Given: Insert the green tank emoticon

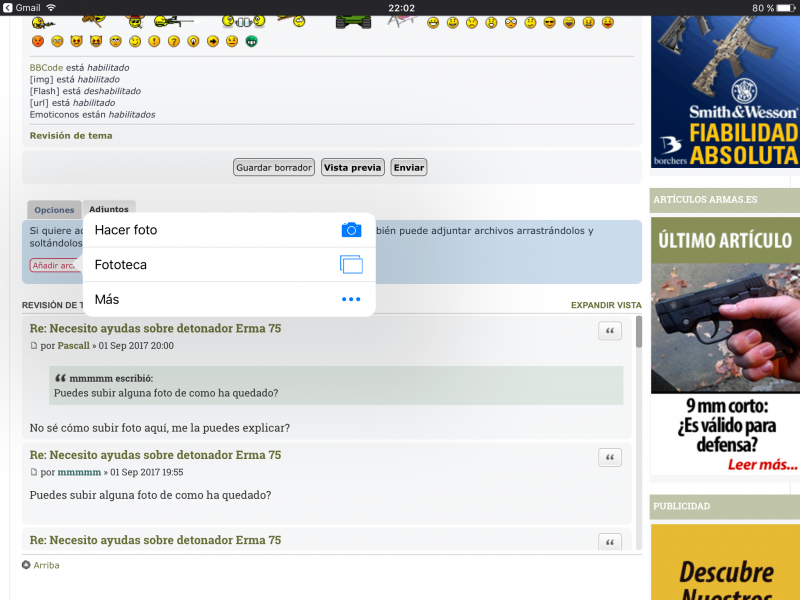Looking at the screenshot, I should pyautogui.click(x=352, y=20).
